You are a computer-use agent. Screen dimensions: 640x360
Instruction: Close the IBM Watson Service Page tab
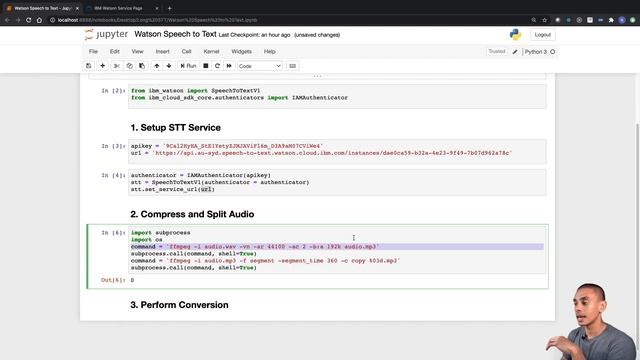tap(157, 8)
